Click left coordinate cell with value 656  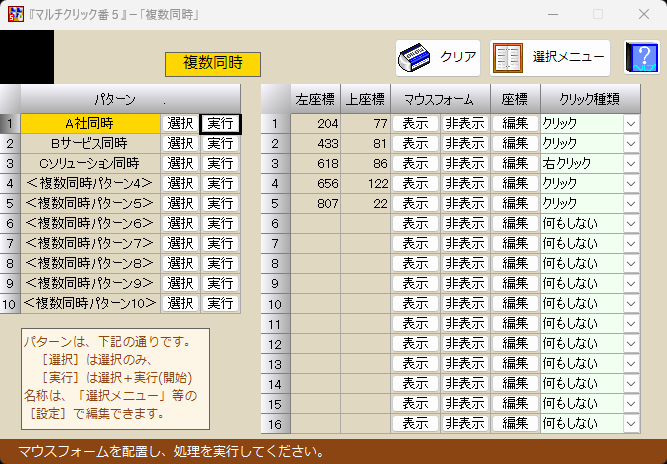click(315, 184)
